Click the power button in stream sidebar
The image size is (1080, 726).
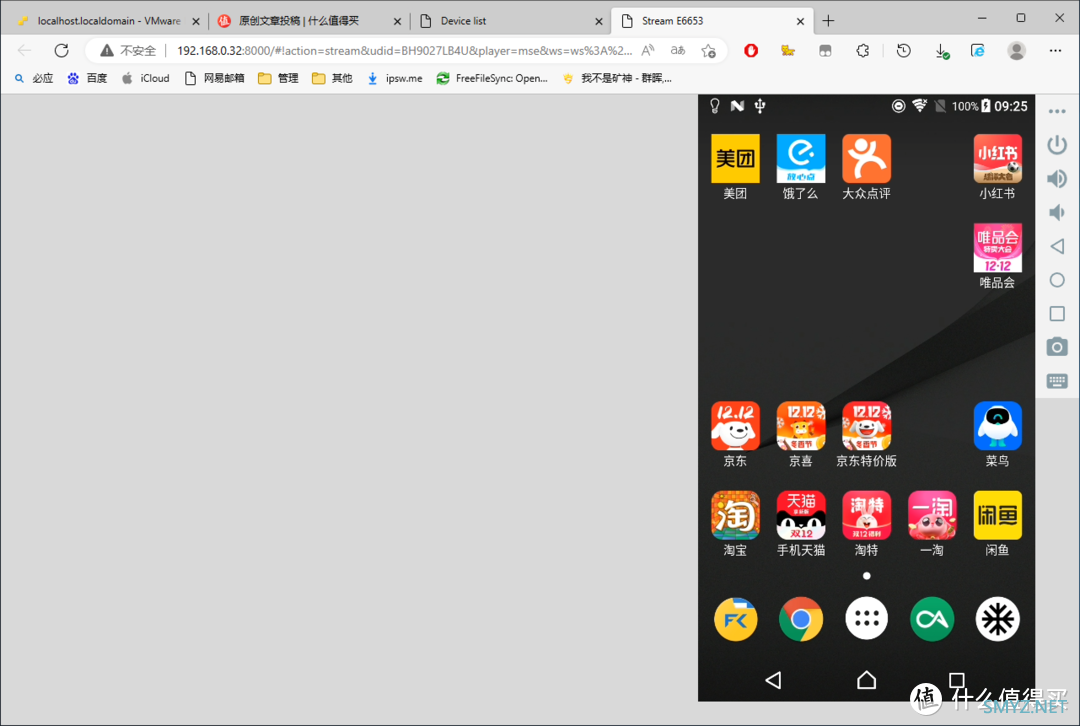click(x=1057, y=145)
